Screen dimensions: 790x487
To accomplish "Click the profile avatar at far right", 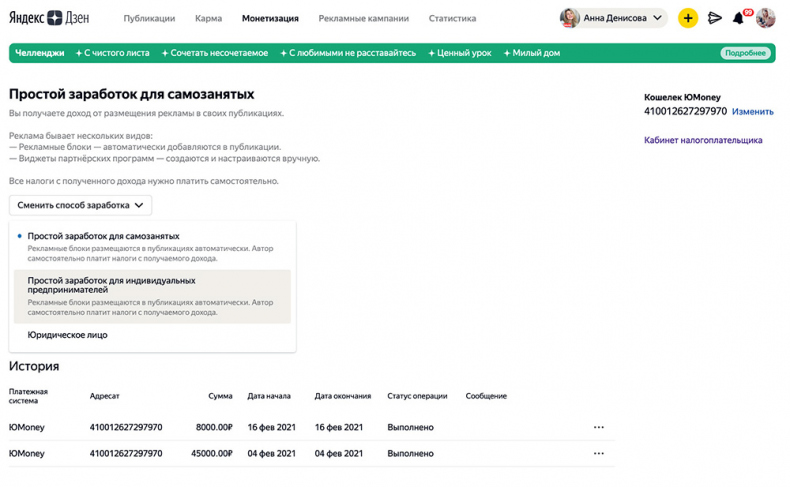I will pos(766,18).
